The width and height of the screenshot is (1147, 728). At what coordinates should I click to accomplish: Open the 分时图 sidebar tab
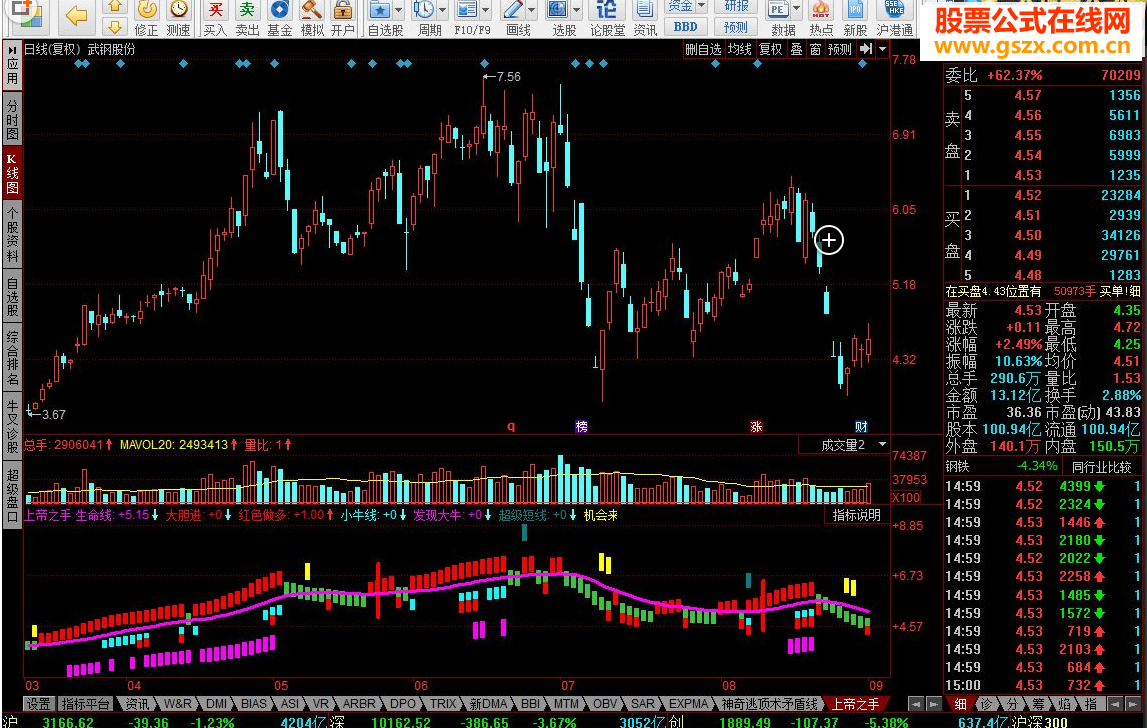12,119
